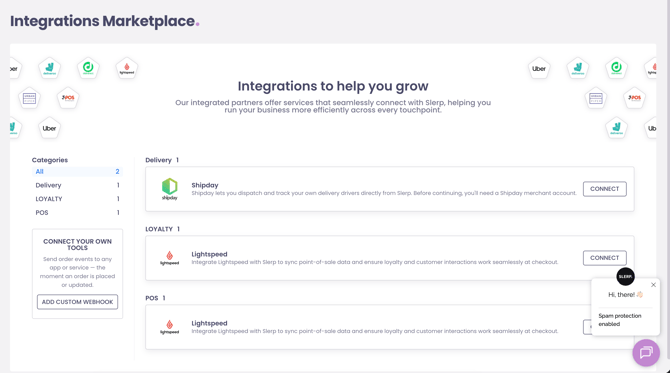Click "Integrations to help you grow" heading
Screen dimensions: 670x373
[x=333, y=86]
